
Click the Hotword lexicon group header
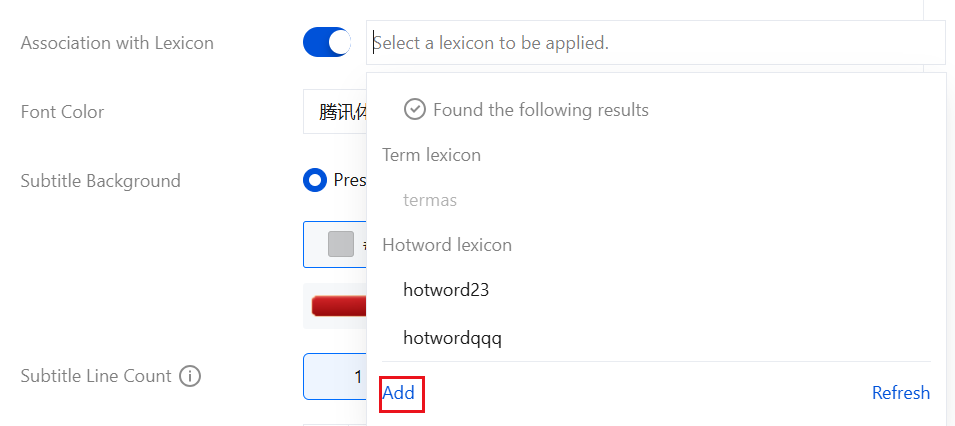click(447, 245)
